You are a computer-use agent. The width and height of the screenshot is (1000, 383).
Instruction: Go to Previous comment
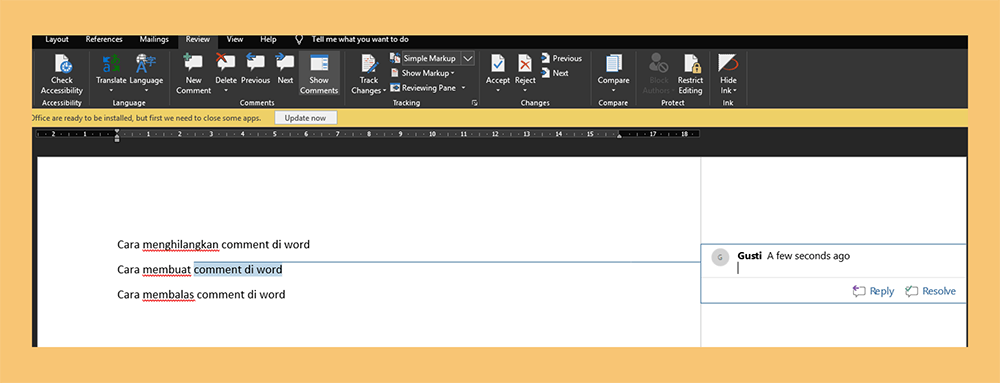(x=255, y=69)
